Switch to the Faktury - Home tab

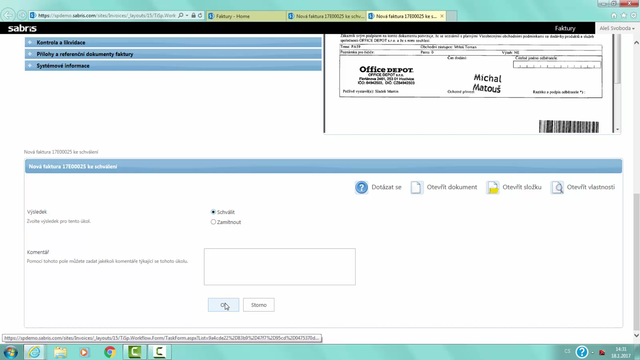(x=246, y=16)
